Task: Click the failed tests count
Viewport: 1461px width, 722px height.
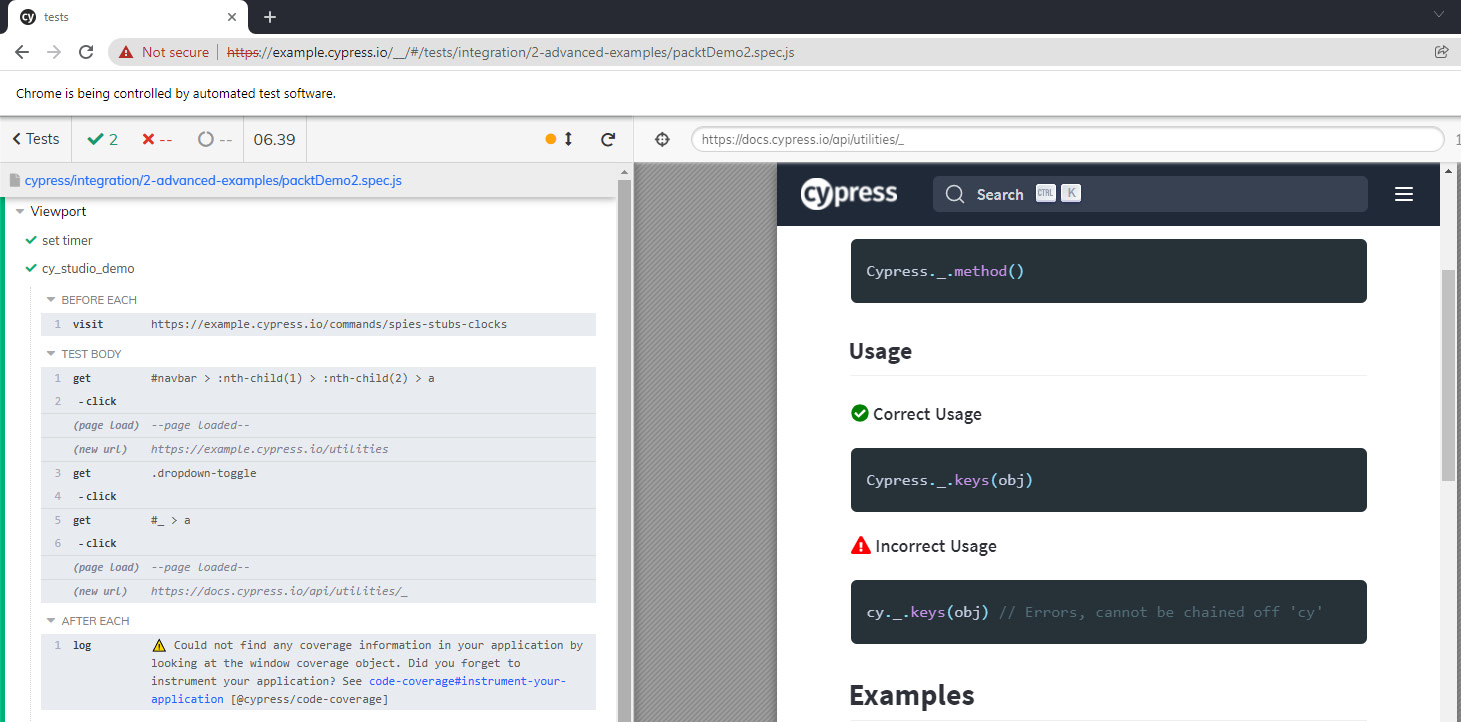Action: 157,140
